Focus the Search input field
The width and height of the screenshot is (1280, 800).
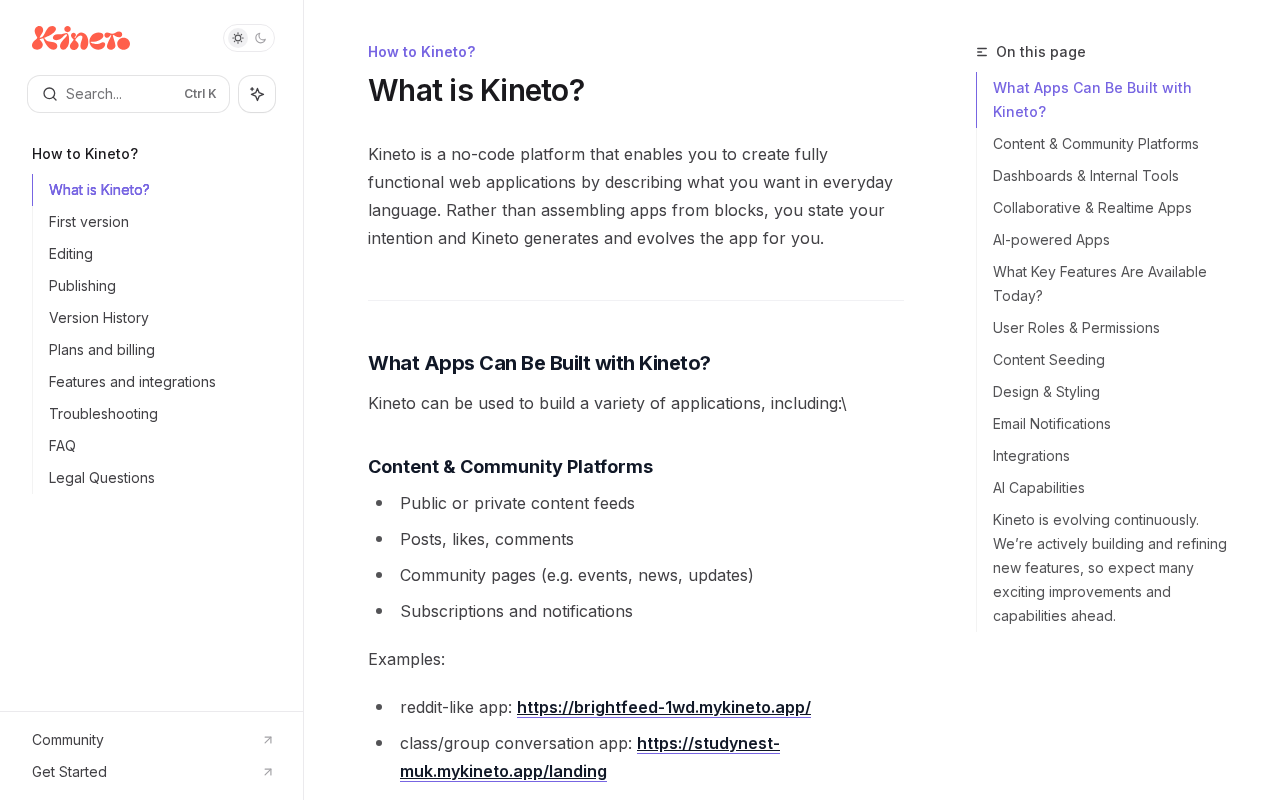pos(122,94)
